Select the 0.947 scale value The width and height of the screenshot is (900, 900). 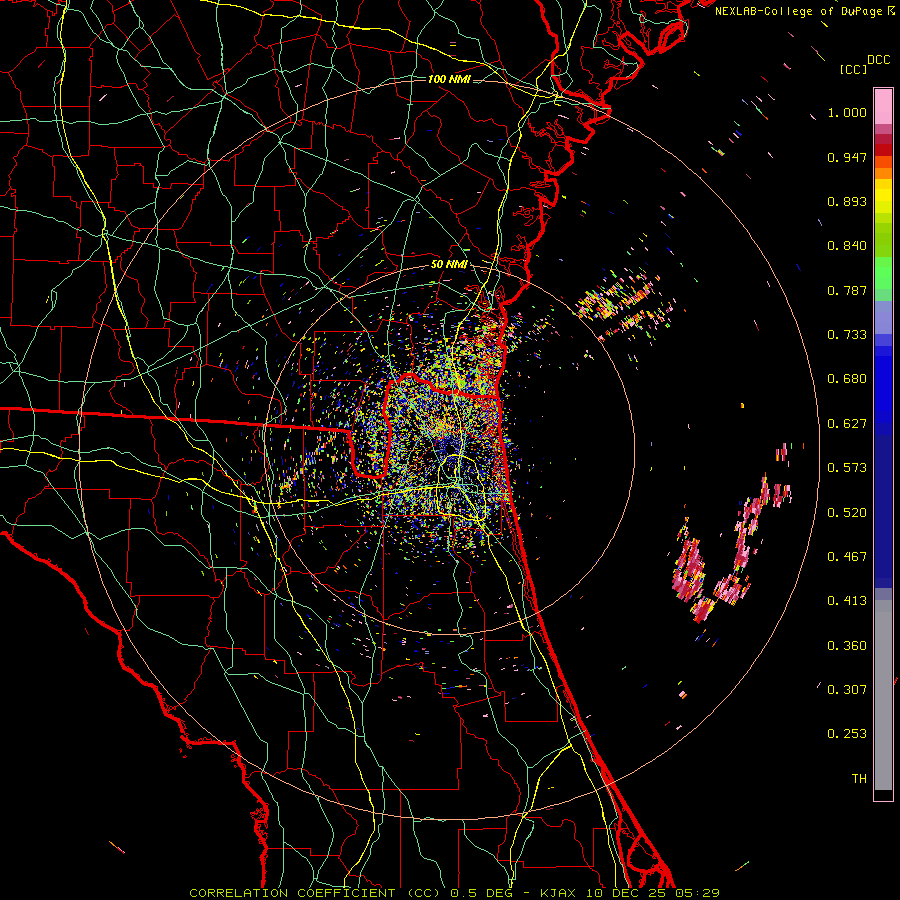(847, 157)
